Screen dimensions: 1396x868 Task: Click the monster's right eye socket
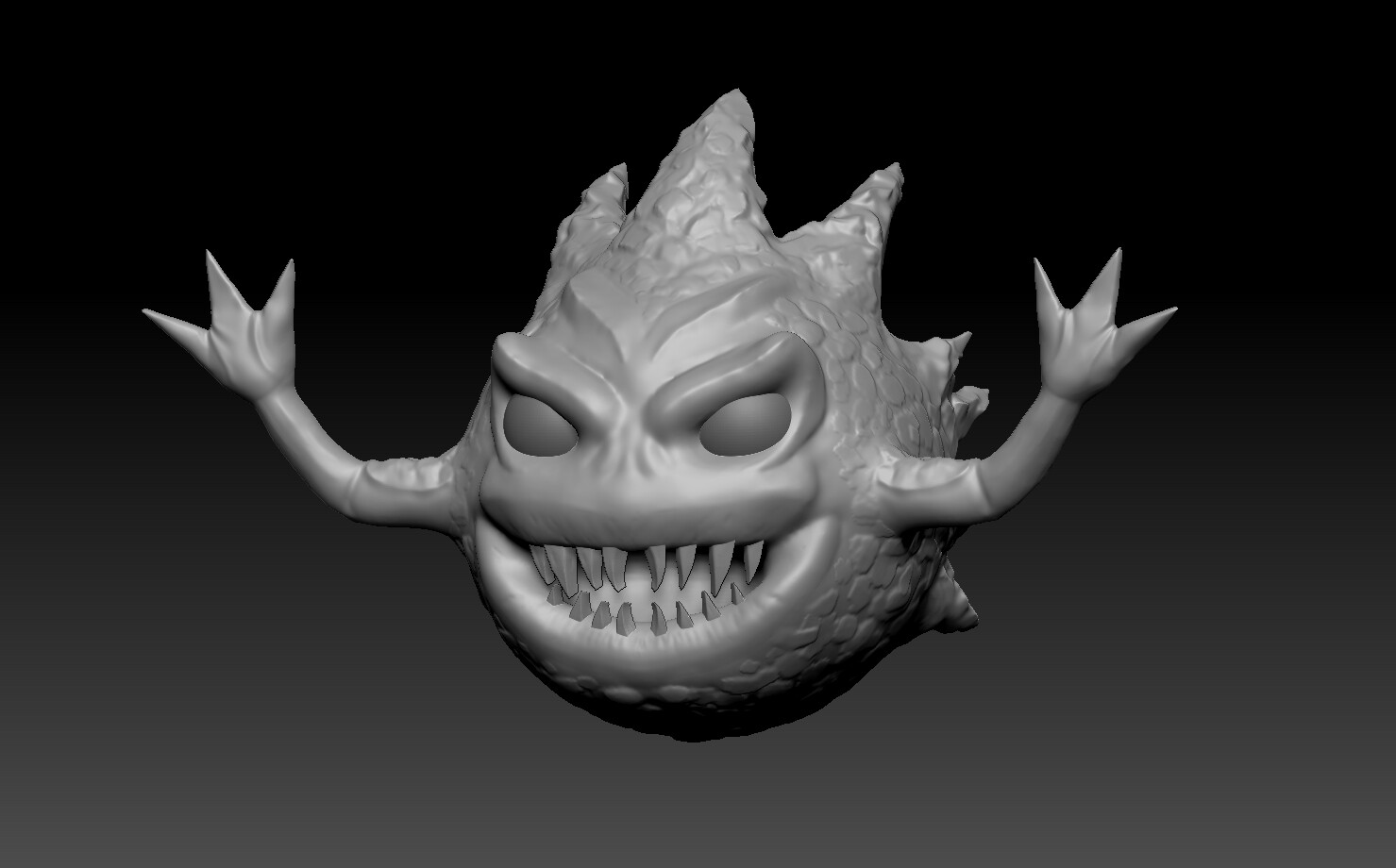pos(746,423)
